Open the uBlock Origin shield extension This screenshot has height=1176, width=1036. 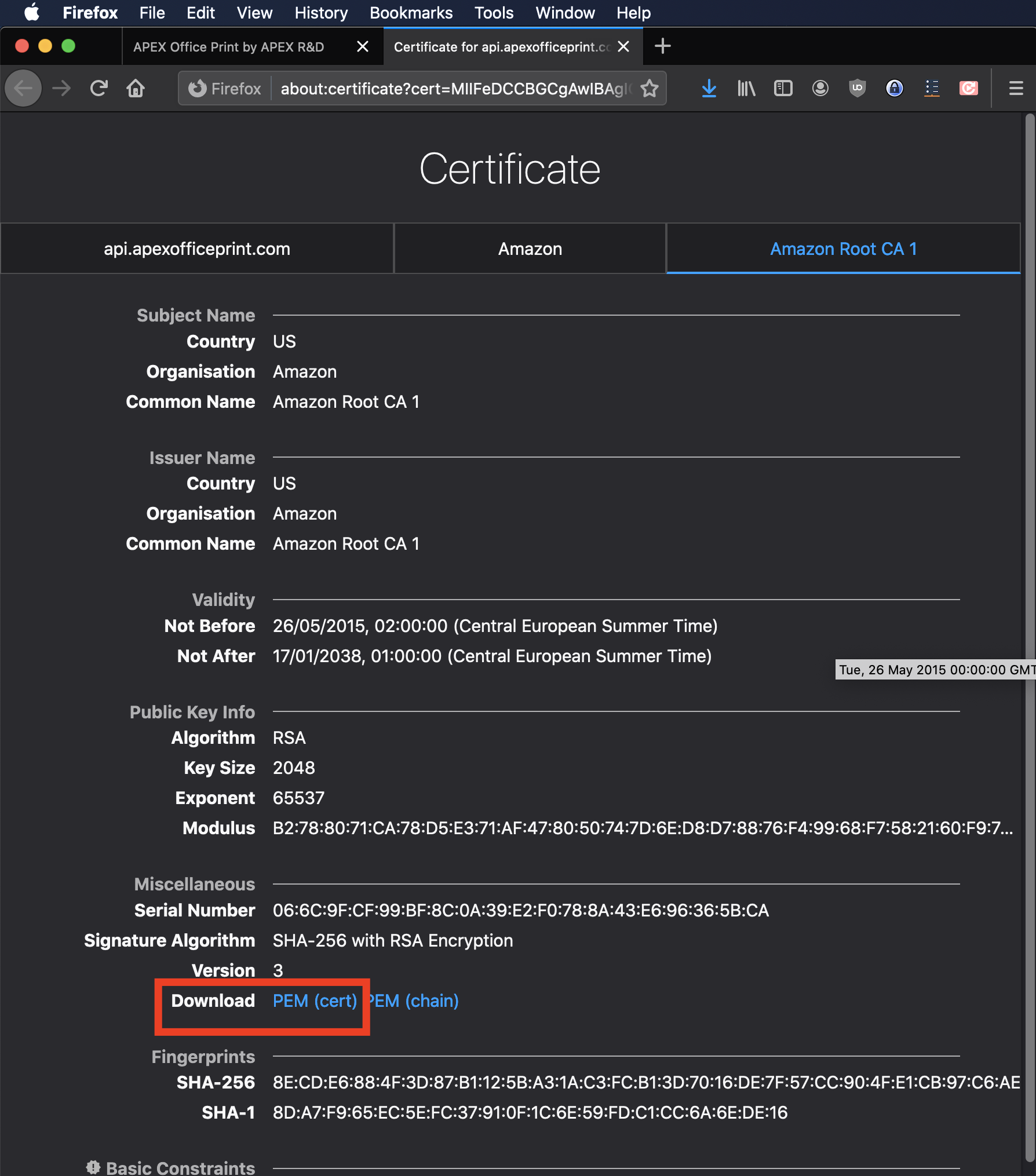coord(857,88)
